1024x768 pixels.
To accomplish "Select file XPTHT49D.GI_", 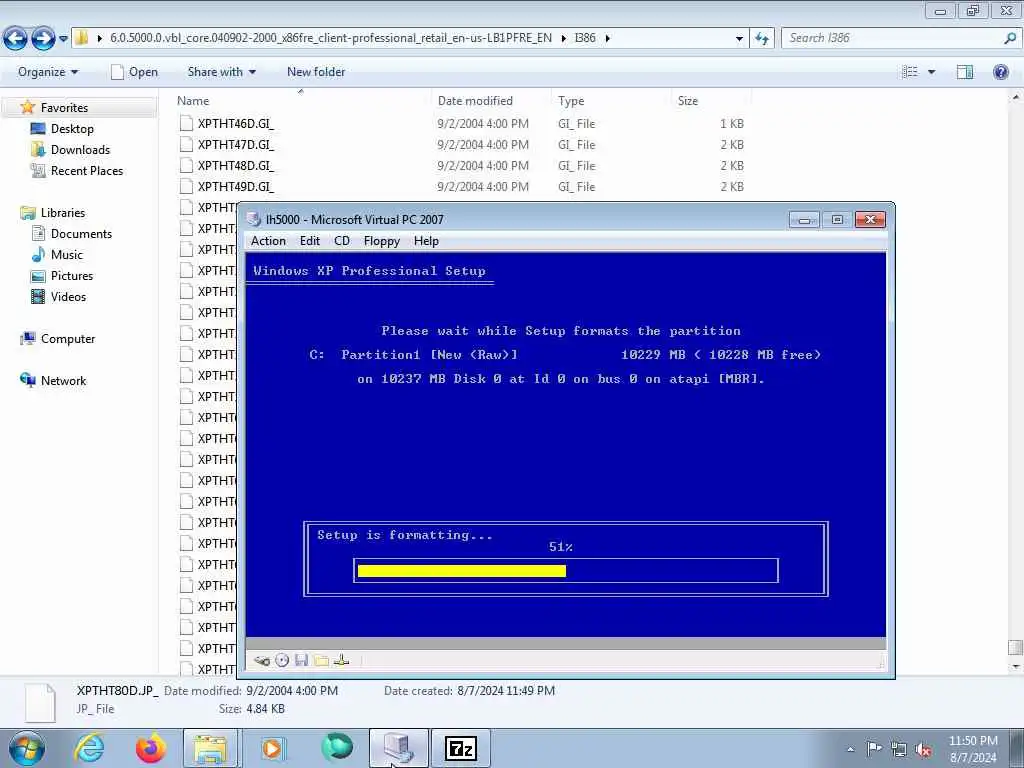I will (236, 186).
